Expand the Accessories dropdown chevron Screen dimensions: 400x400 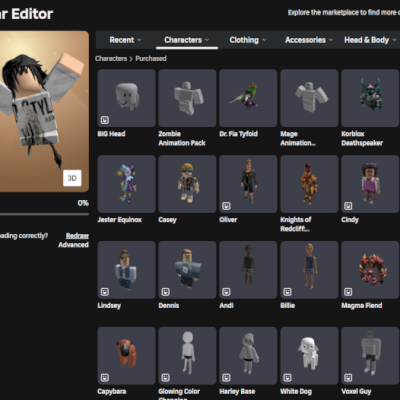tap(331, 40)
